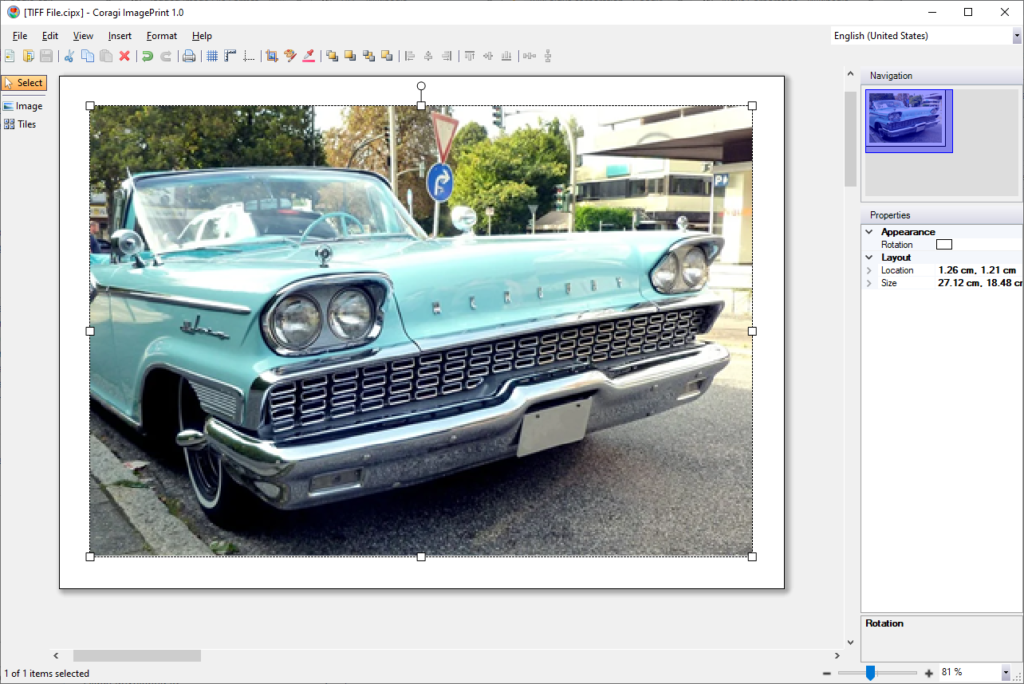1024x684 pixels.
Task: Toggle the grid display icon
Action: point(212,56)
